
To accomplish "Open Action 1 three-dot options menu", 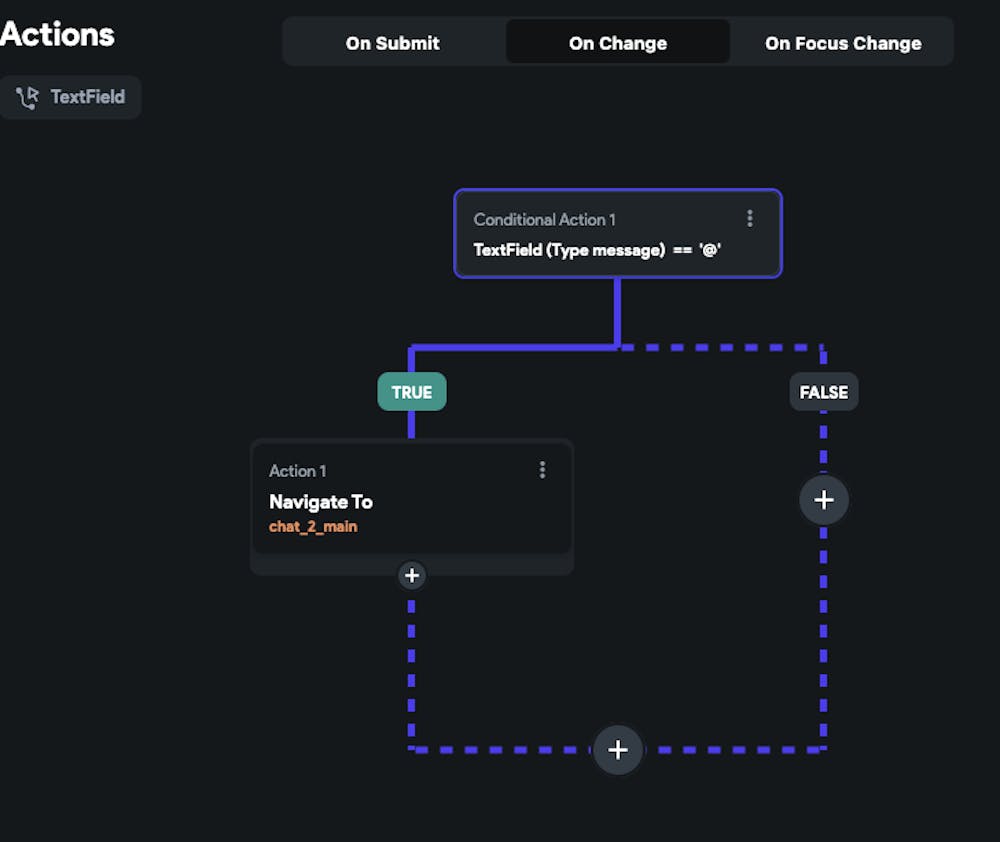I will [542, 470].
